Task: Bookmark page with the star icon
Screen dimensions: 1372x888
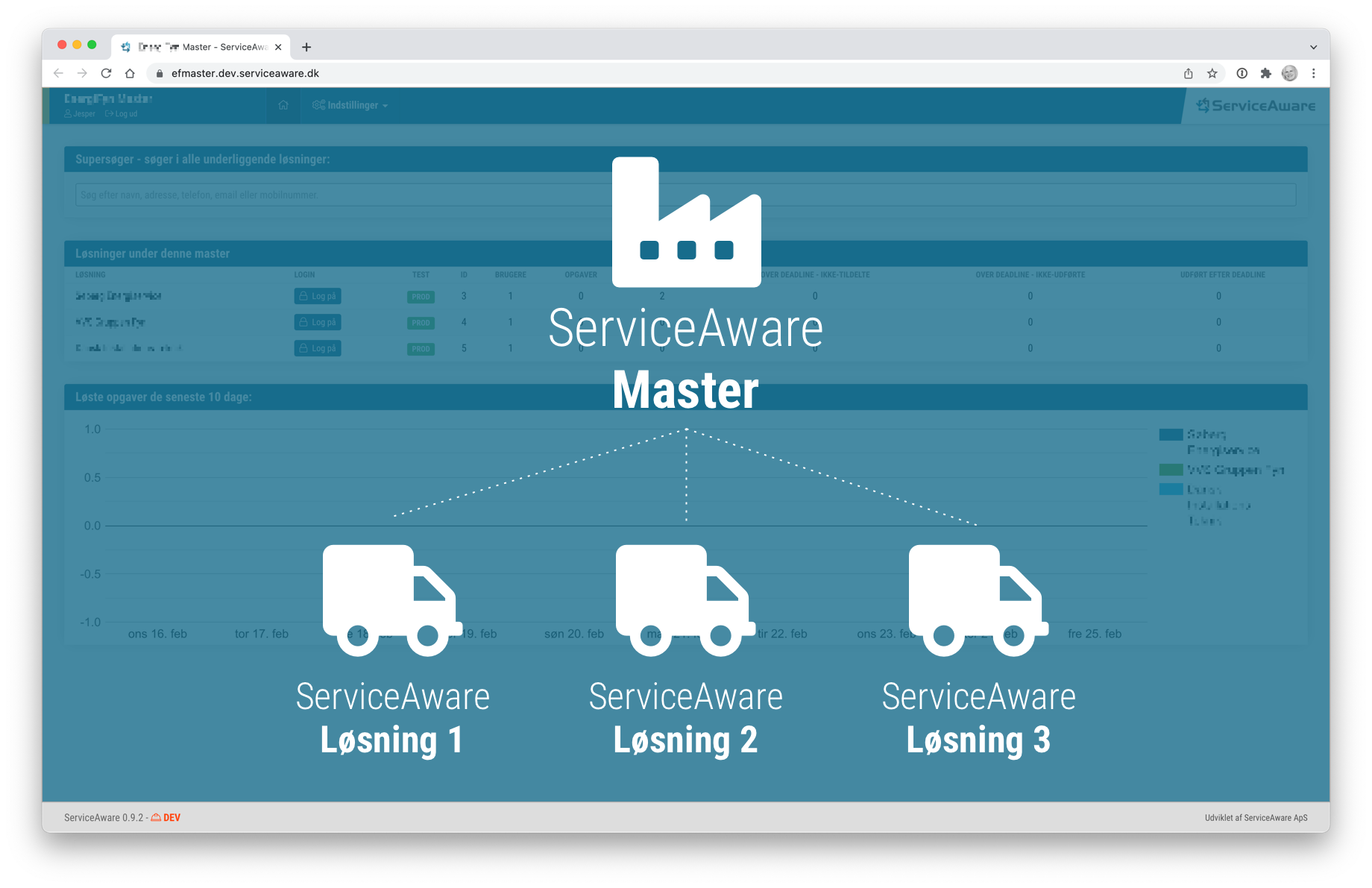Action: point(1212,73)
